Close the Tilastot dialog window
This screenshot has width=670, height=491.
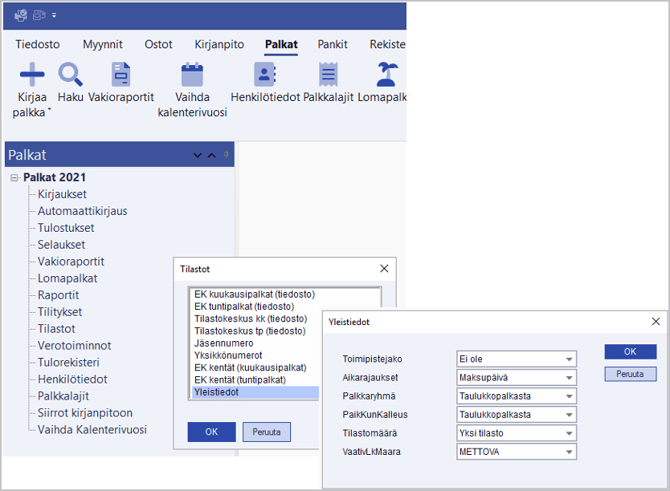[x=384, y=269]
